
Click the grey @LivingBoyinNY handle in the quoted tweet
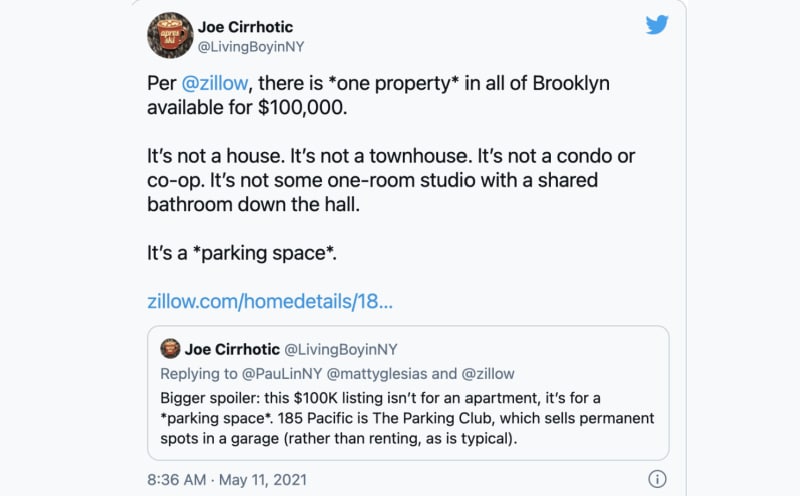click(342, 350)
